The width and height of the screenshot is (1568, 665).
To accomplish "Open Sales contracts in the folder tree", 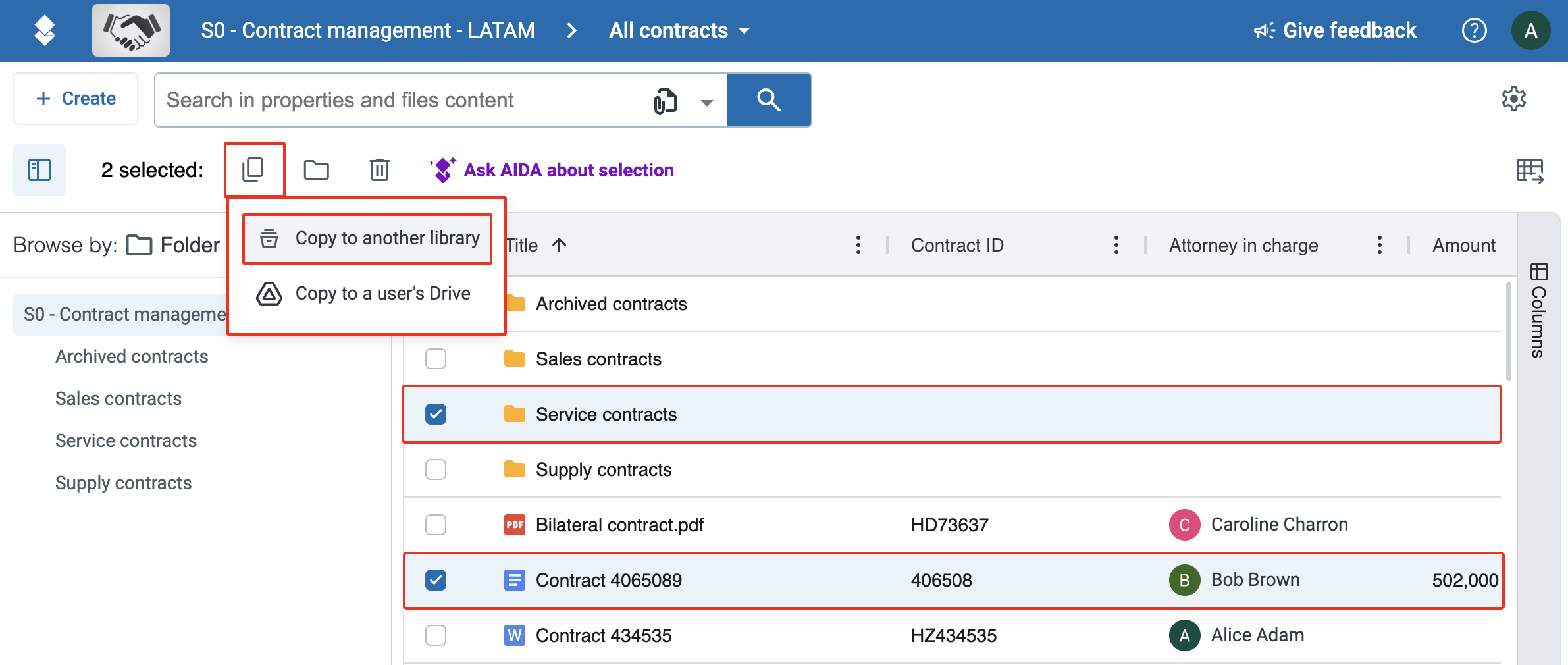I will coord(118,398).
